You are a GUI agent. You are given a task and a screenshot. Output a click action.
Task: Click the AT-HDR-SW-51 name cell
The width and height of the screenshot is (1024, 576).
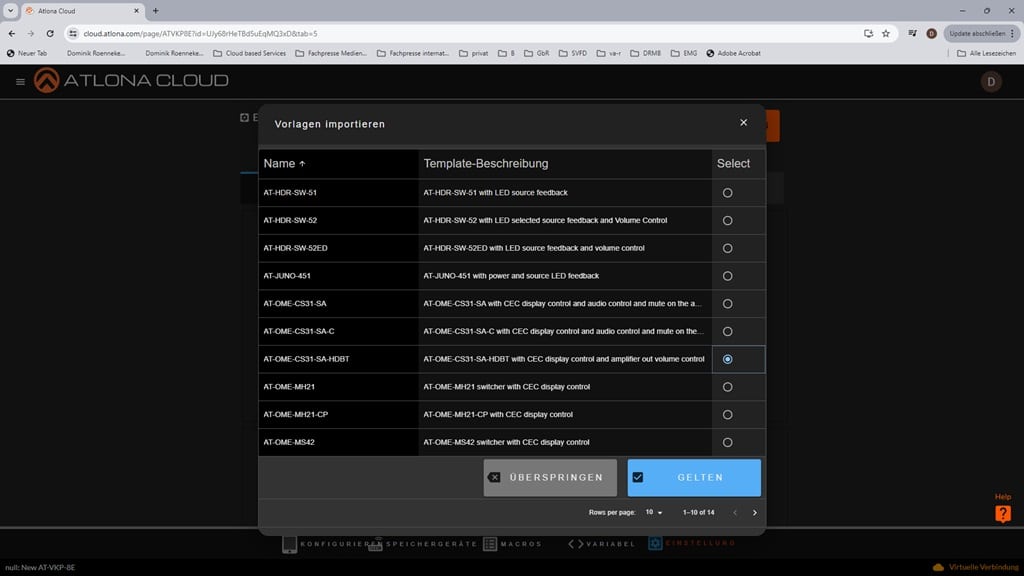click(338, 193)
